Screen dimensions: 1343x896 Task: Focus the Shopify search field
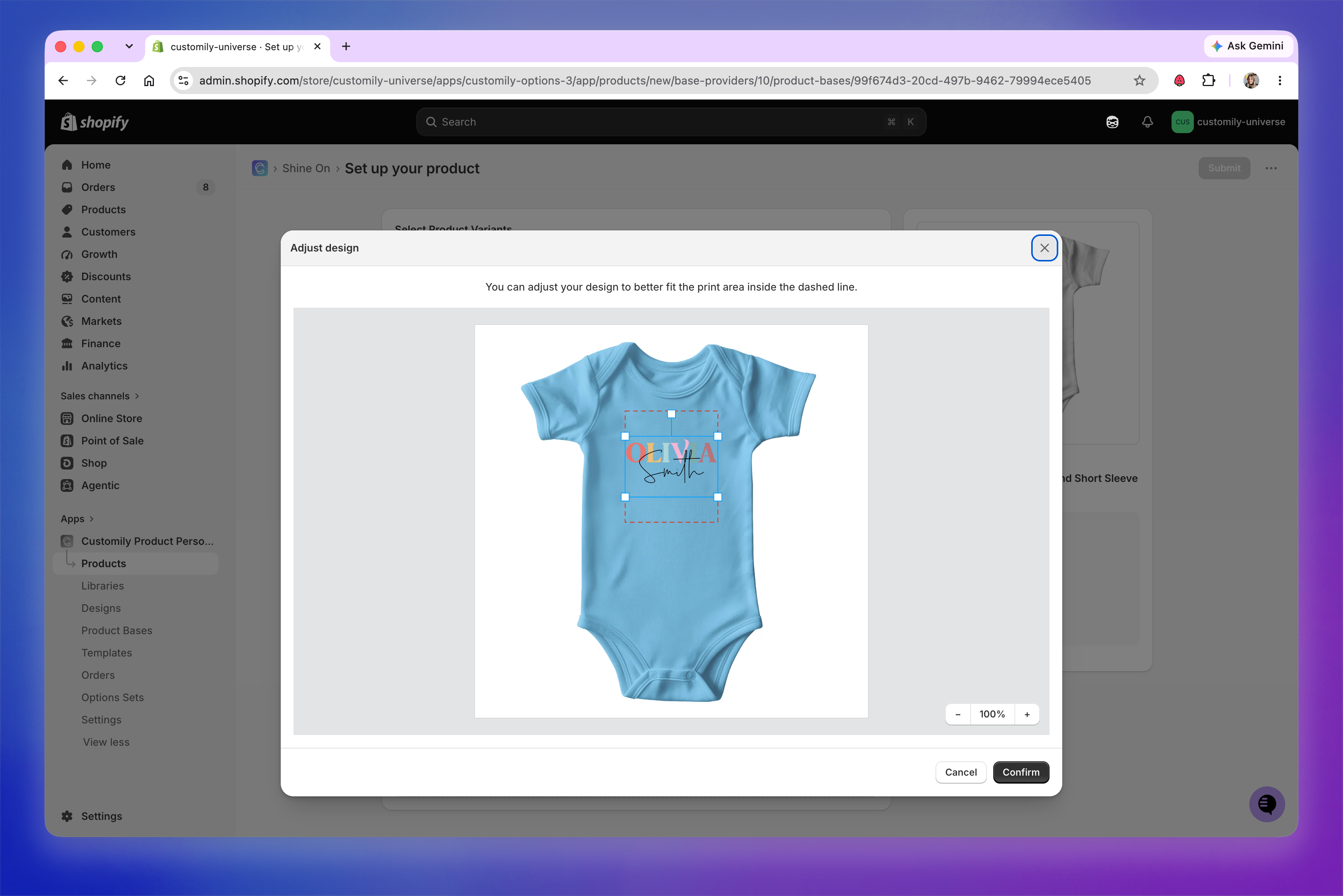click(x=671, y=122)
